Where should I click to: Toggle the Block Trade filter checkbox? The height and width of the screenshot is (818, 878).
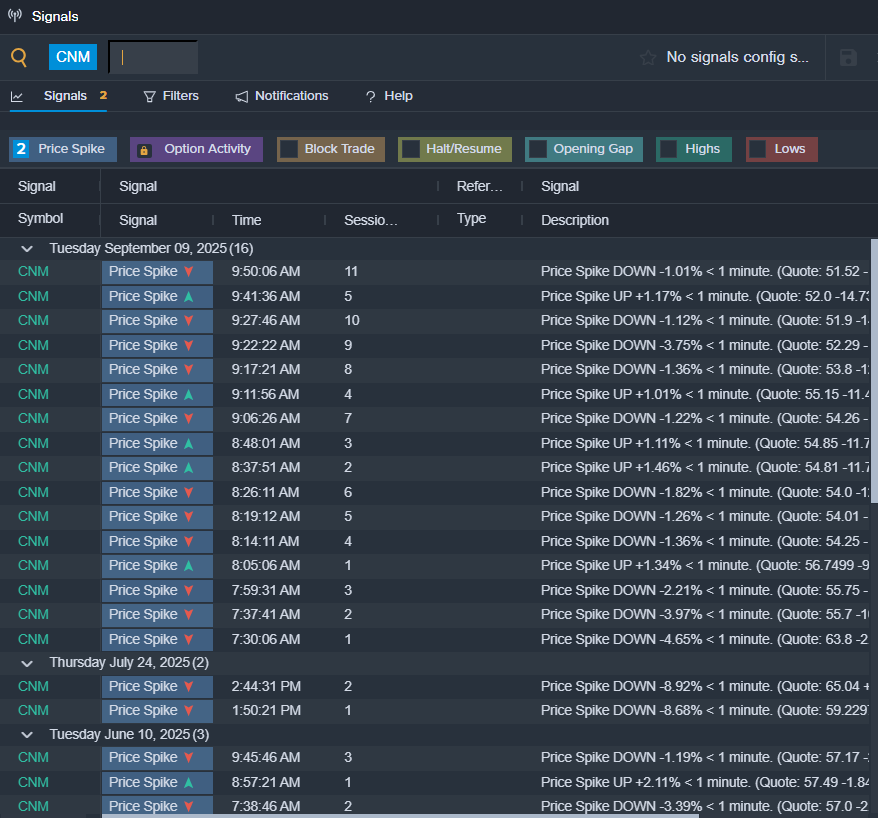point(289,149)
